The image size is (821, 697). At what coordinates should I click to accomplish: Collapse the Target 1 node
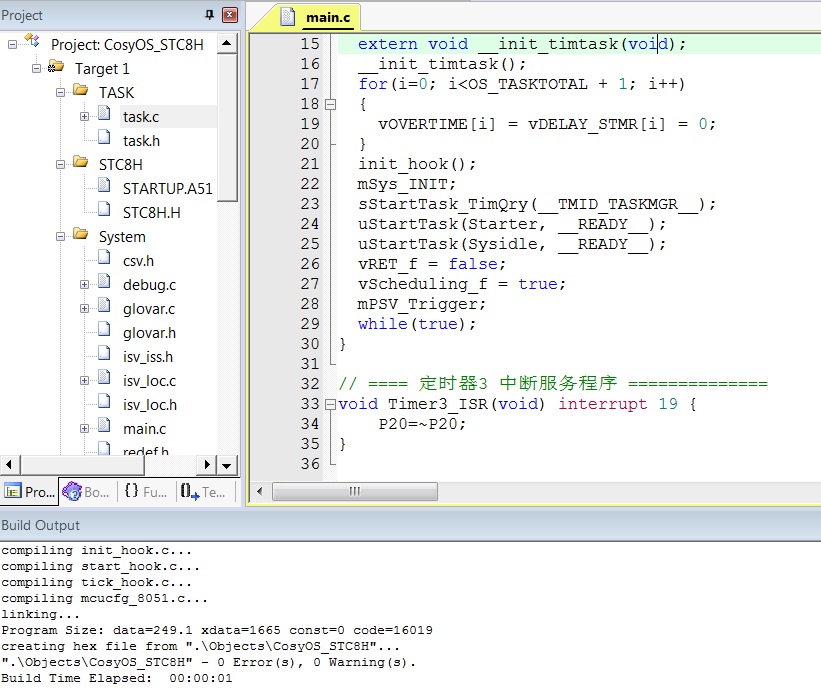[x=36, y=69]
